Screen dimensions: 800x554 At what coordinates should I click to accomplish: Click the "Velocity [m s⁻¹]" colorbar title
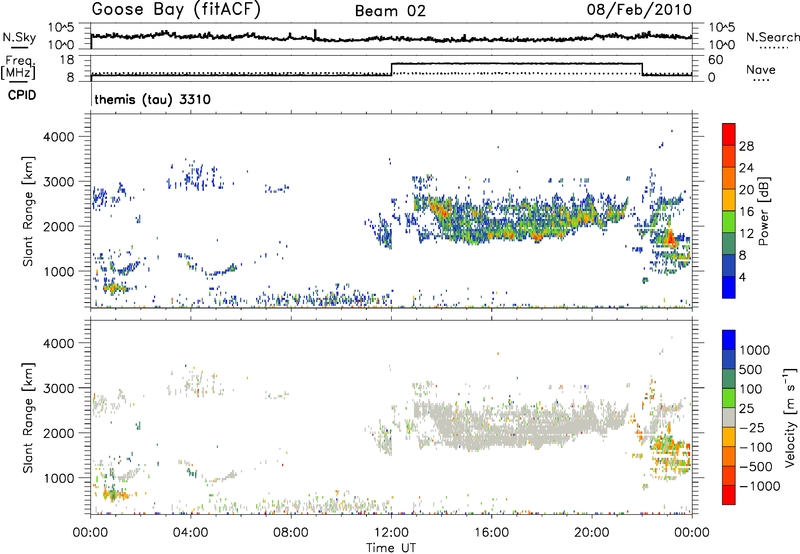(x=790, y=417)
